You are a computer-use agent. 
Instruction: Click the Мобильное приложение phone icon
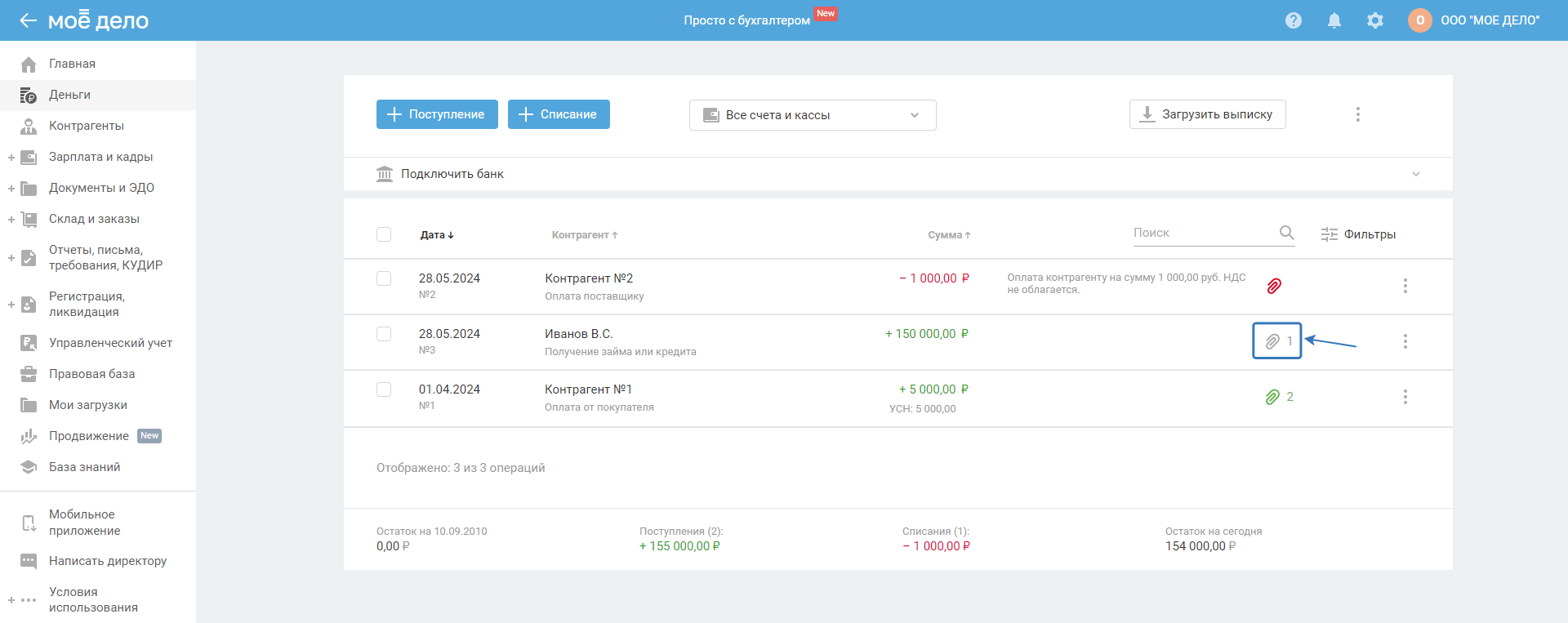(29, 523)
